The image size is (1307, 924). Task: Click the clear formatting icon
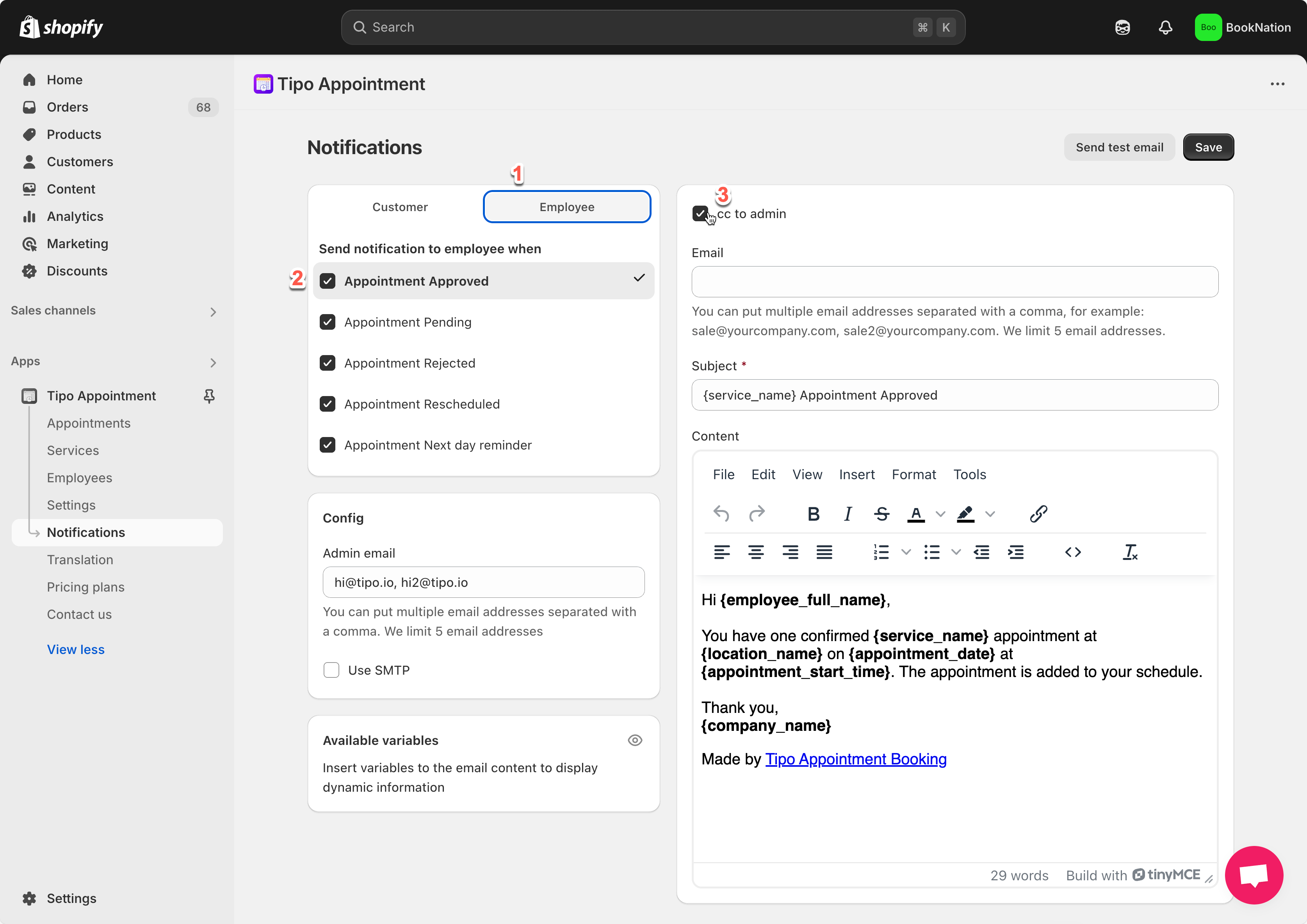(1130, 552)
